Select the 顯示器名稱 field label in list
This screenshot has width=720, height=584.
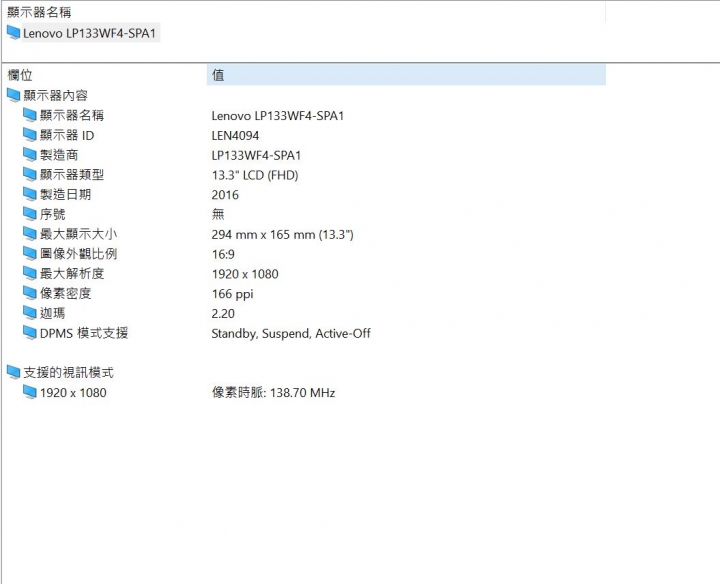(72, 115)
